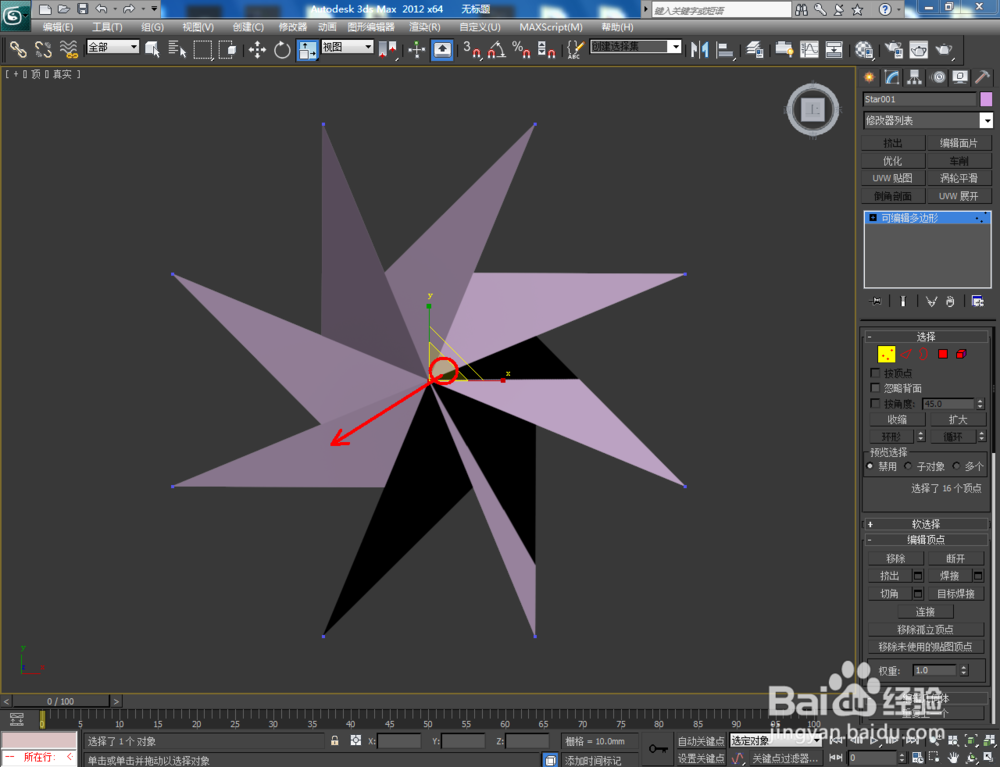Select Element sub-object level icon
The width and height of the screenshot is (1000, 767).
[x=961, y=354]
